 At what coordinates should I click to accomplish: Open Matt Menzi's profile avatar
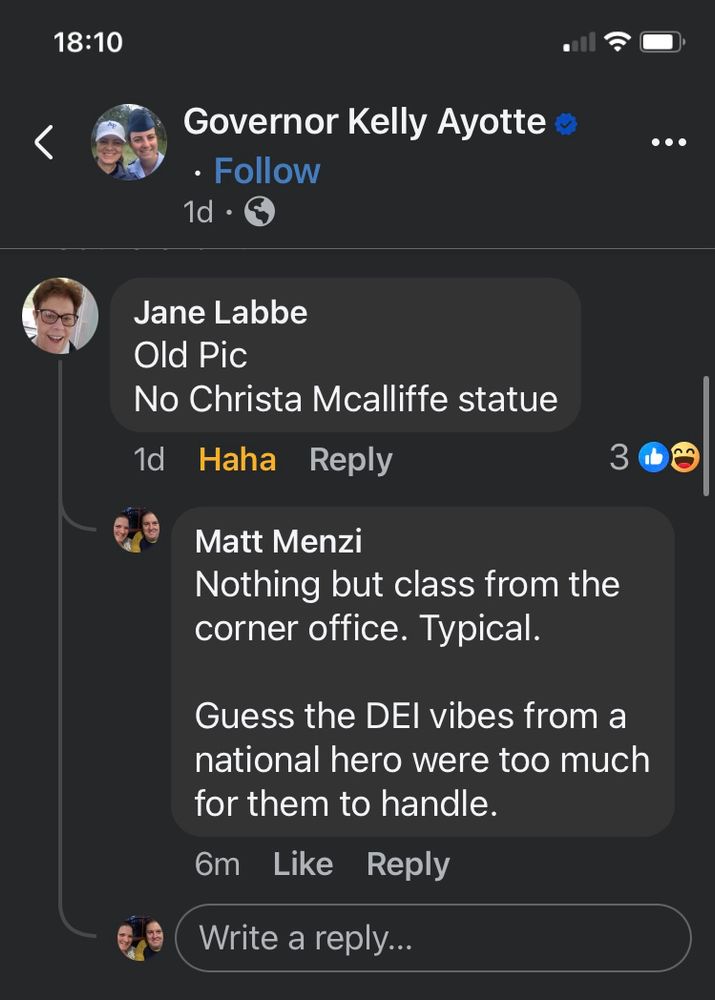pos(137,531)
